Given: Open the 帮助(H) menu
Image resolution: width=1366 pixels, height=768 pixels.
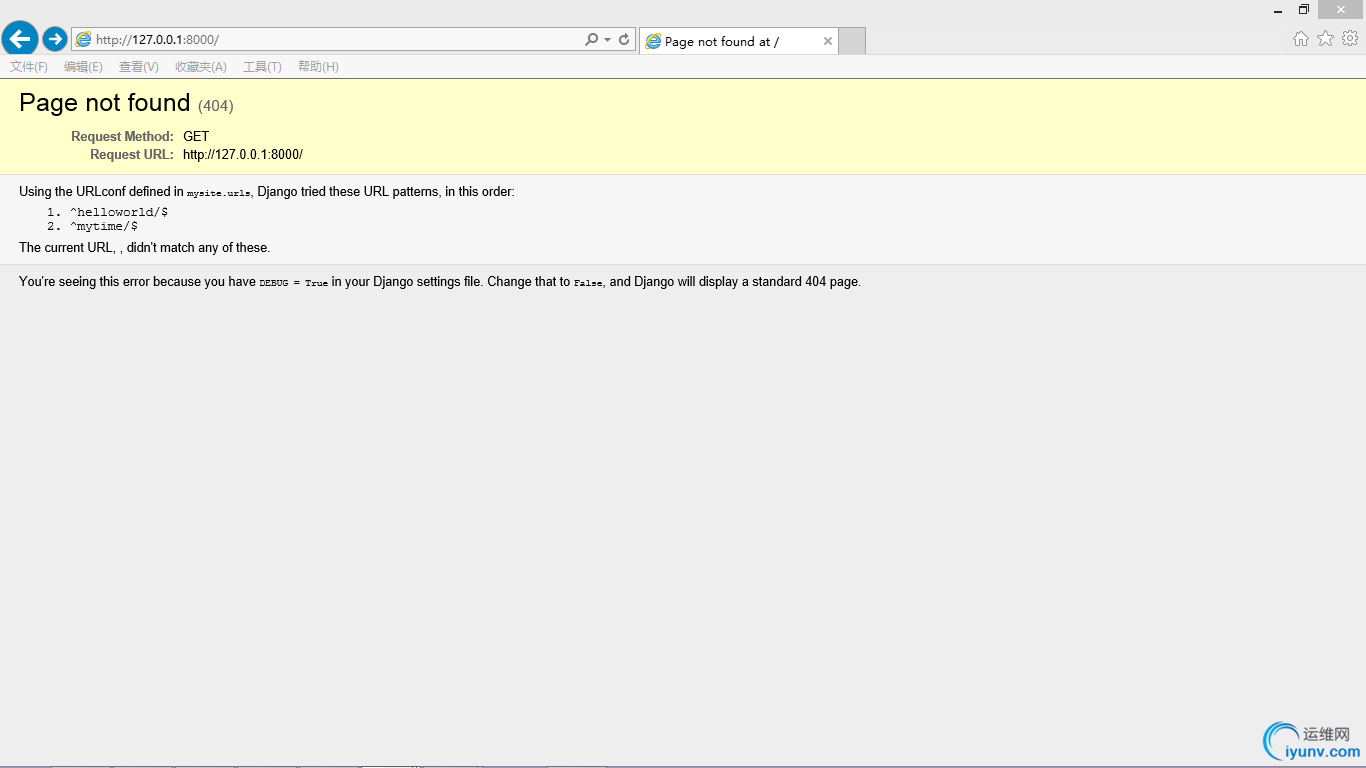Looking at the screenshot, I should point(318,67).
